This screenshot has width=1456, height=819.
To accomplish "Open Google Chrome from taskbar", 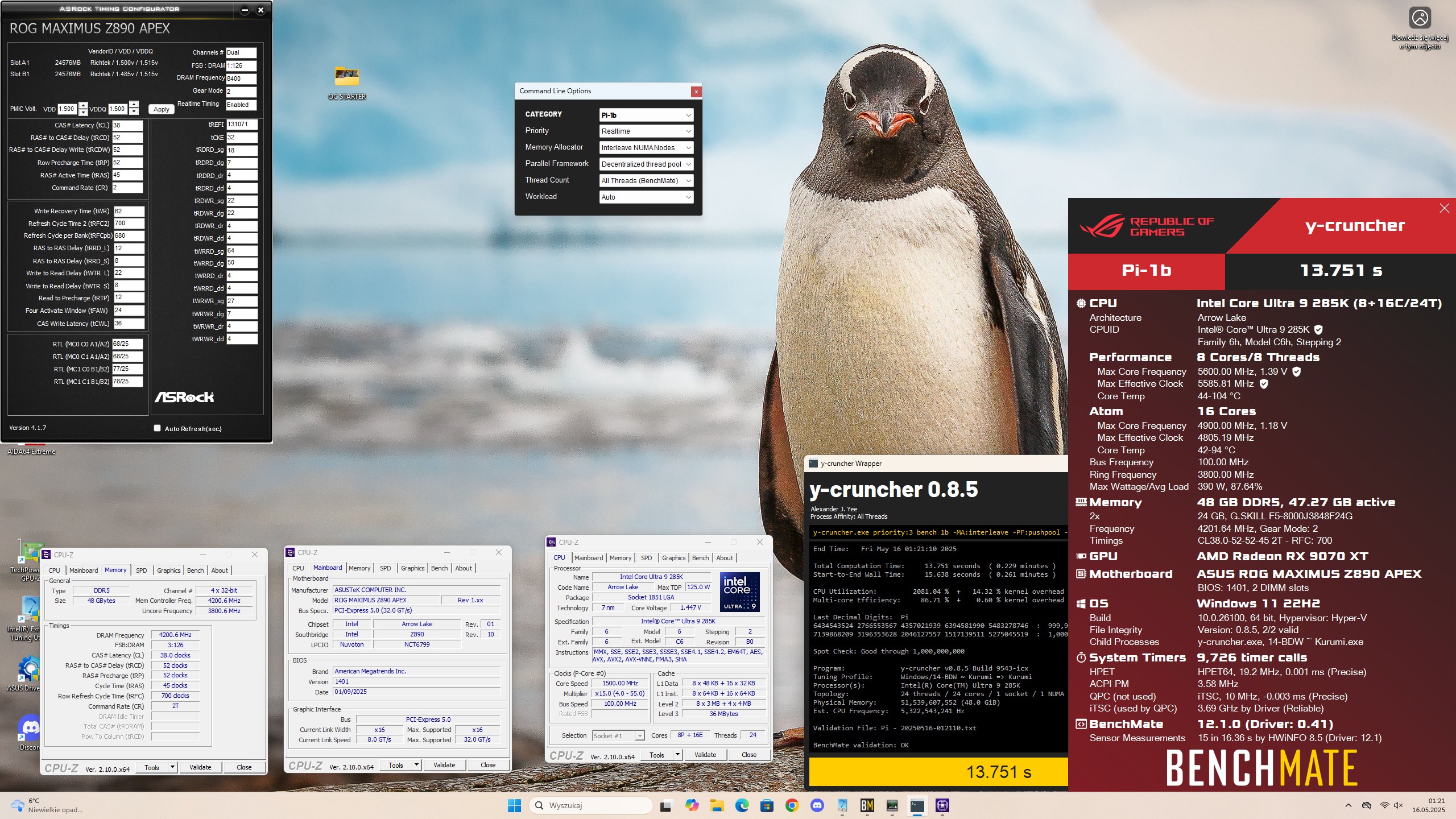I will [x=792, y=805].
